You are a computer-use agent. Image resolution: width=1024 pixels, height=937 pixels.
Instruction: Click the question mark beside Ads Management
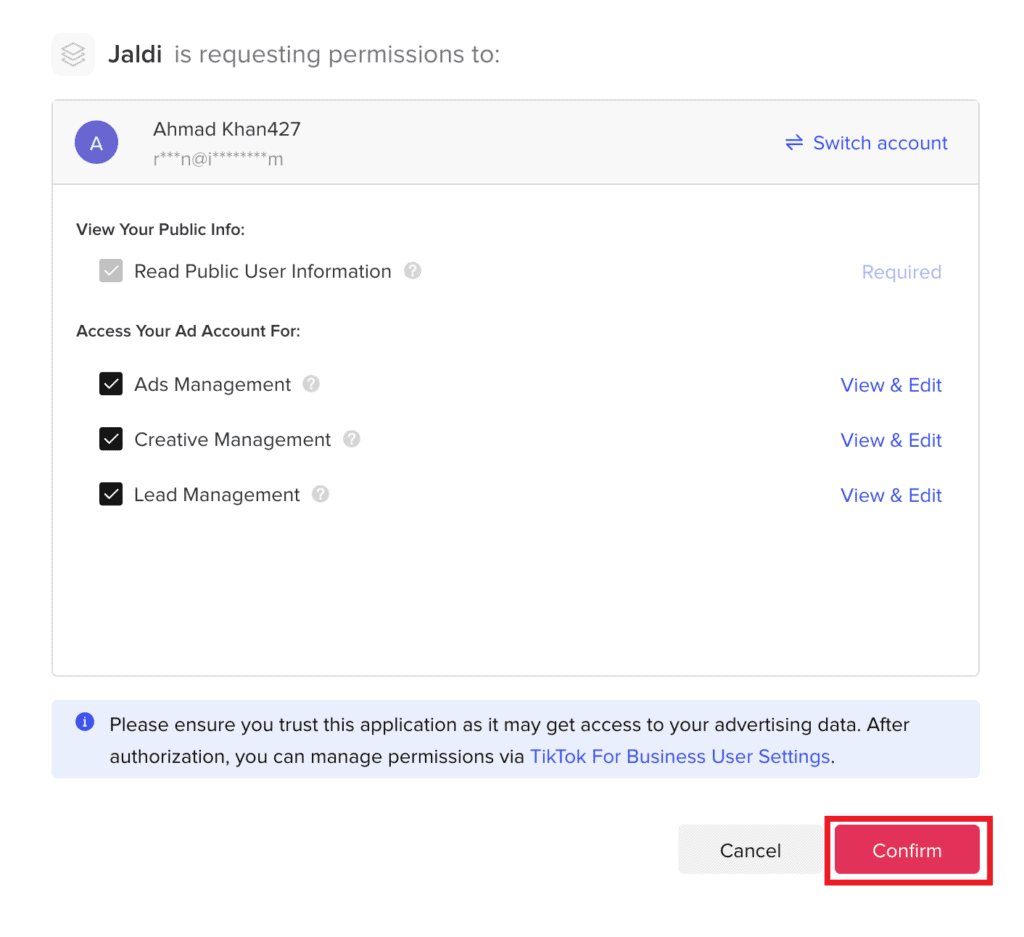click(x=311, y=384)
